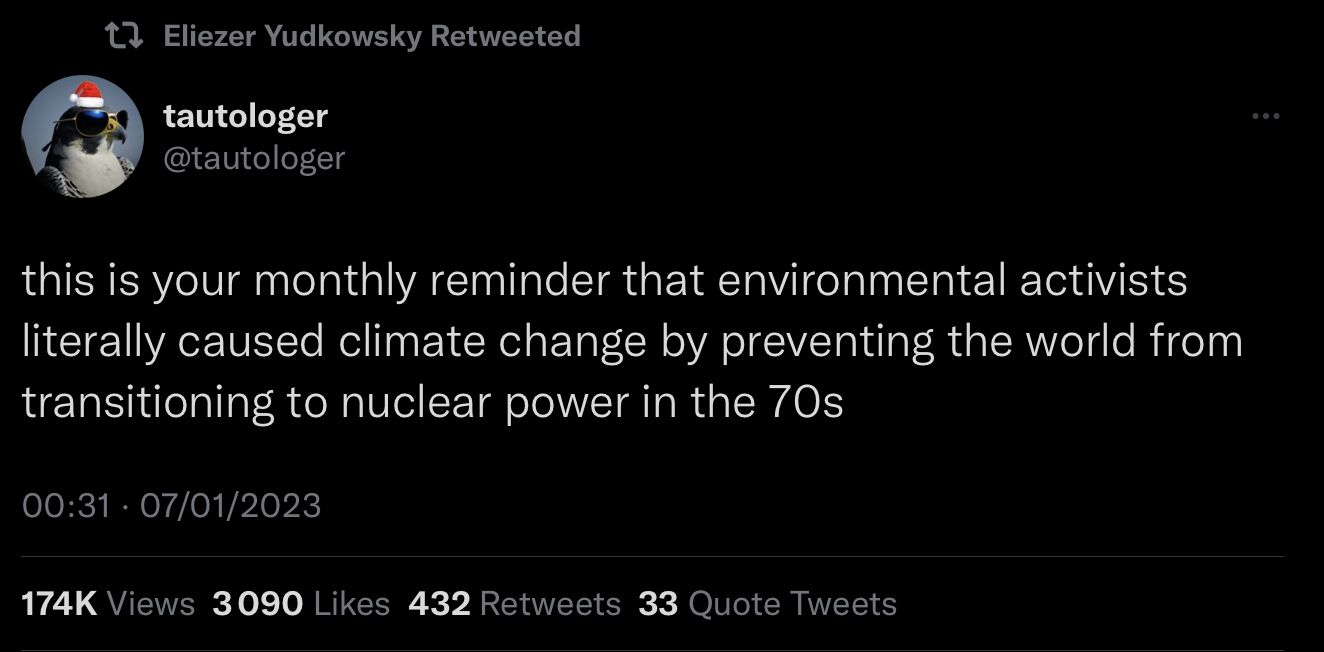Viewport: 1324px width, 652px height.
Task: Open the bold tautologer display name
Action: (245, 116)
